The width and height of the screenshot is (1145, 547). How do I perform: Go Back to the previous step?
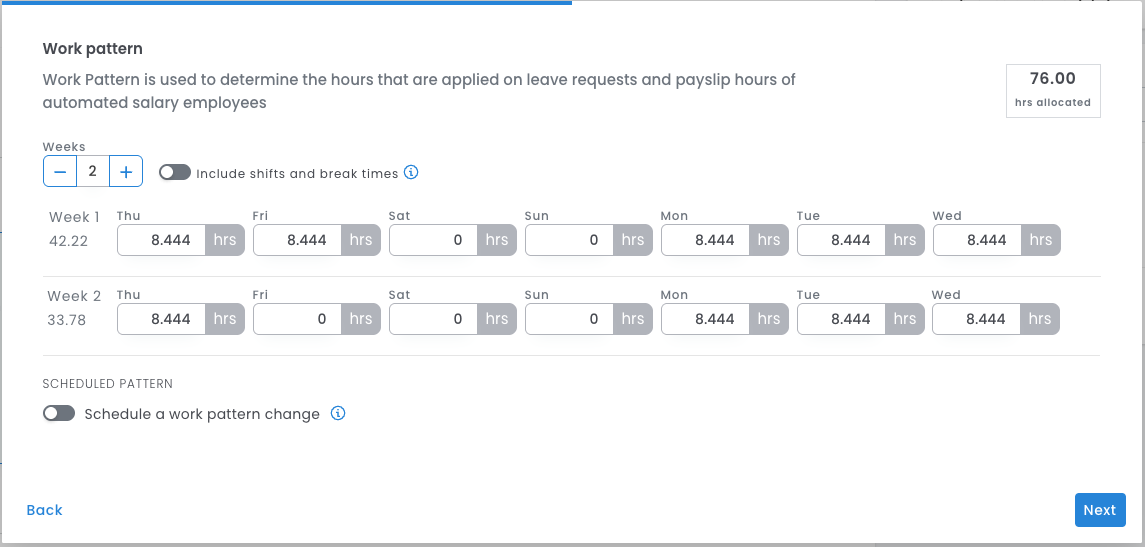[45, 510]
